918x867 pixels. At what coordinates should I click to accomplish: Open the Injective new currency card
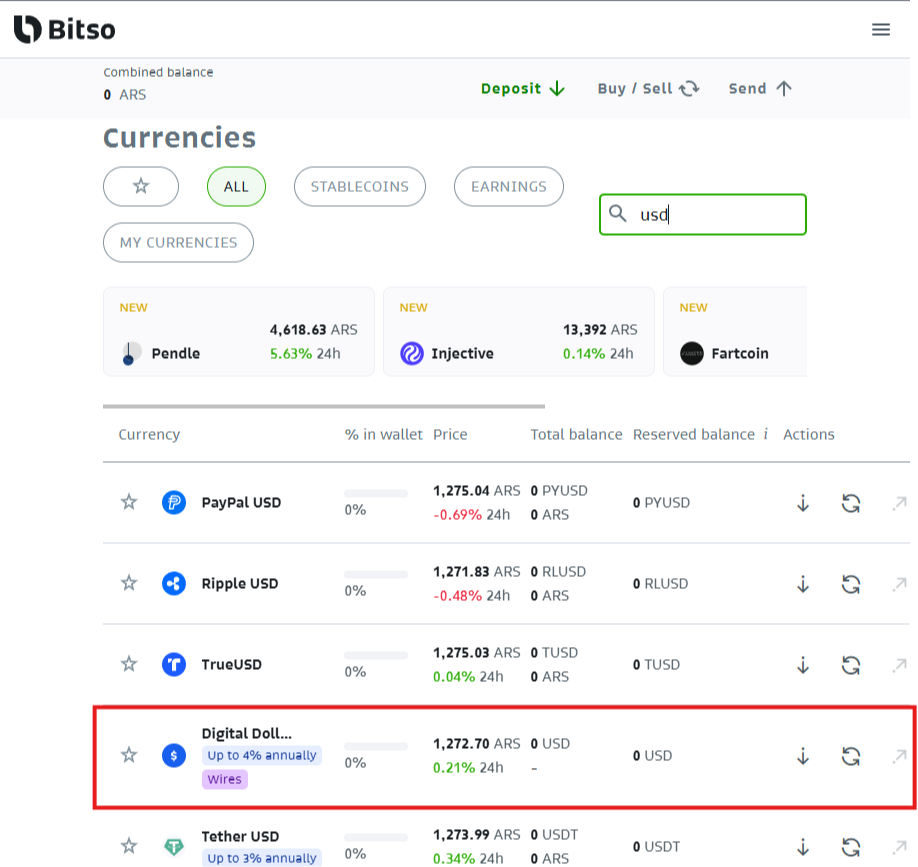tap(519, 331)
